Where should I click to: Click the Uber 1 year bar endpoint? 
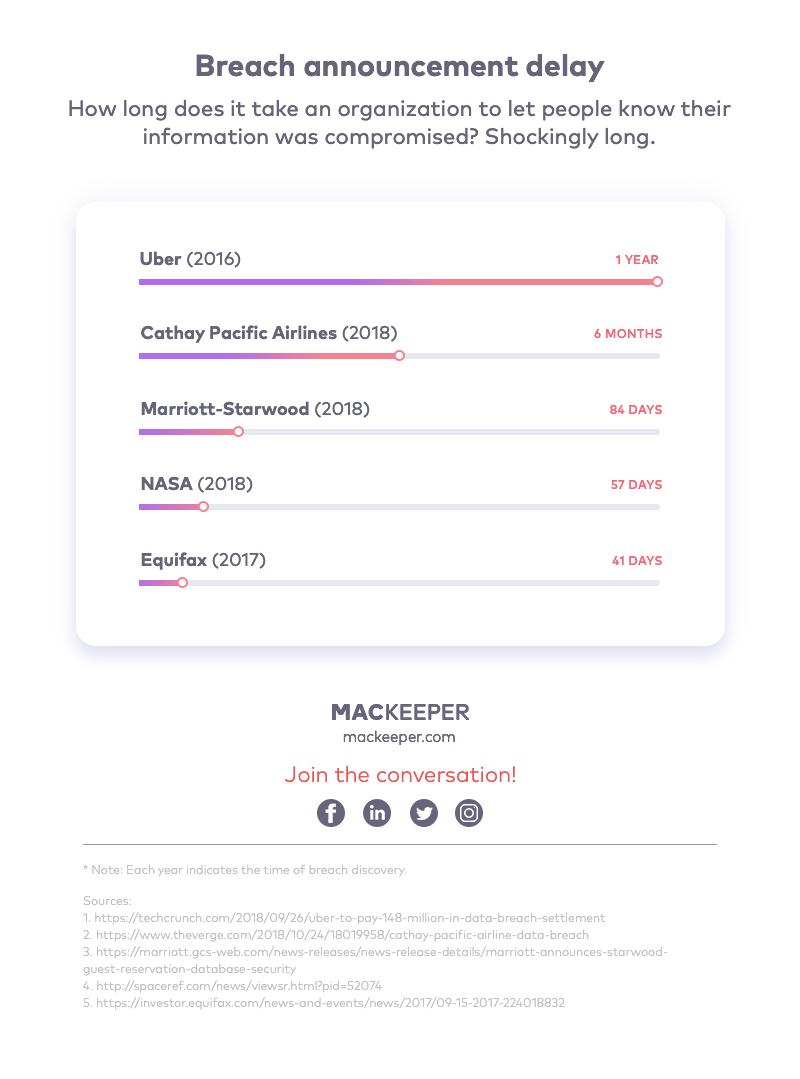click(658, 281)
